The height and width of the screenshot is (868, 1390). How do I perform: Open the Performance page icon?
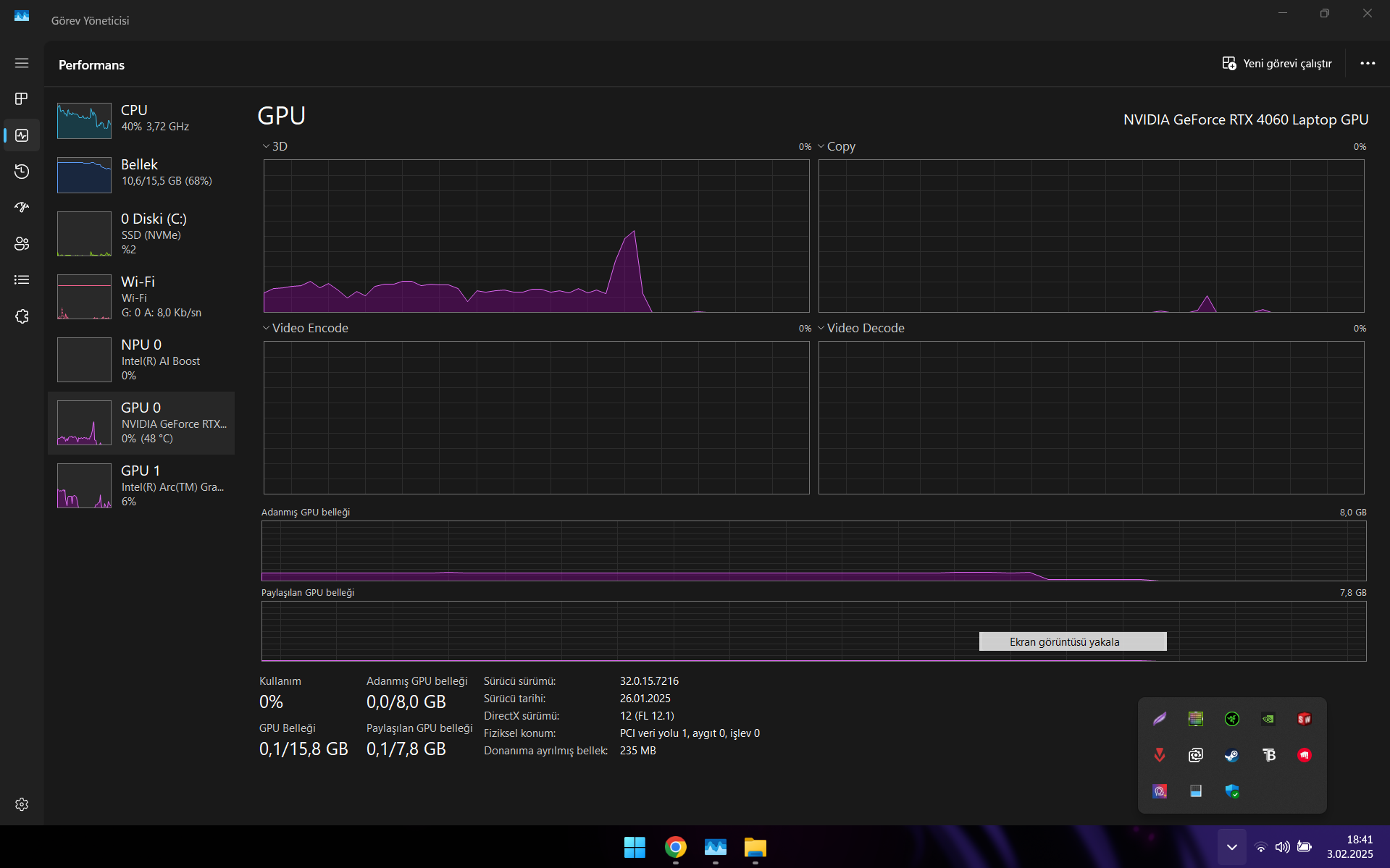click(x=22, y=135)
